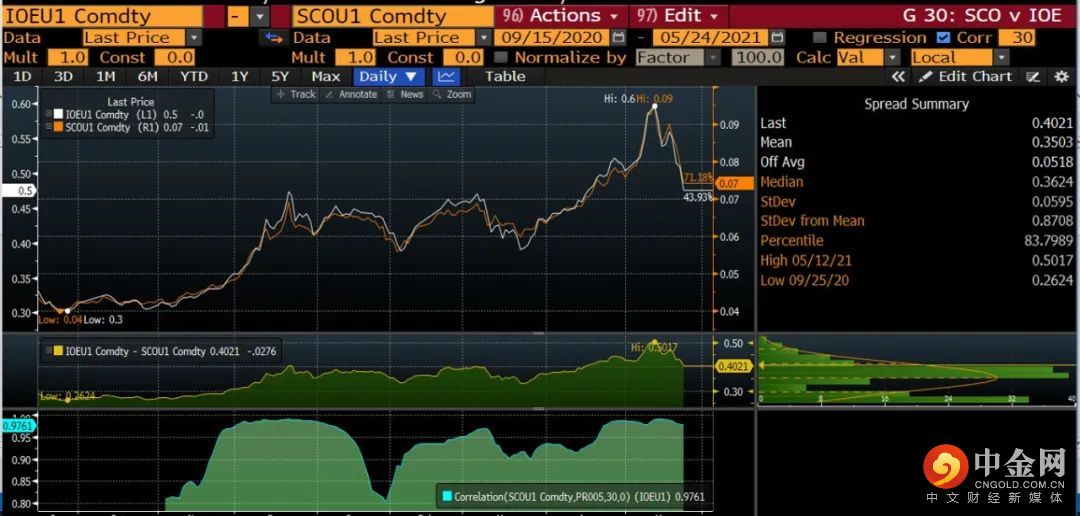Image resolution: width=1080 pixels, height=516 pixels.
Task: Click the 0.4021 spread axis marker
Action: (x=734, y=367)
